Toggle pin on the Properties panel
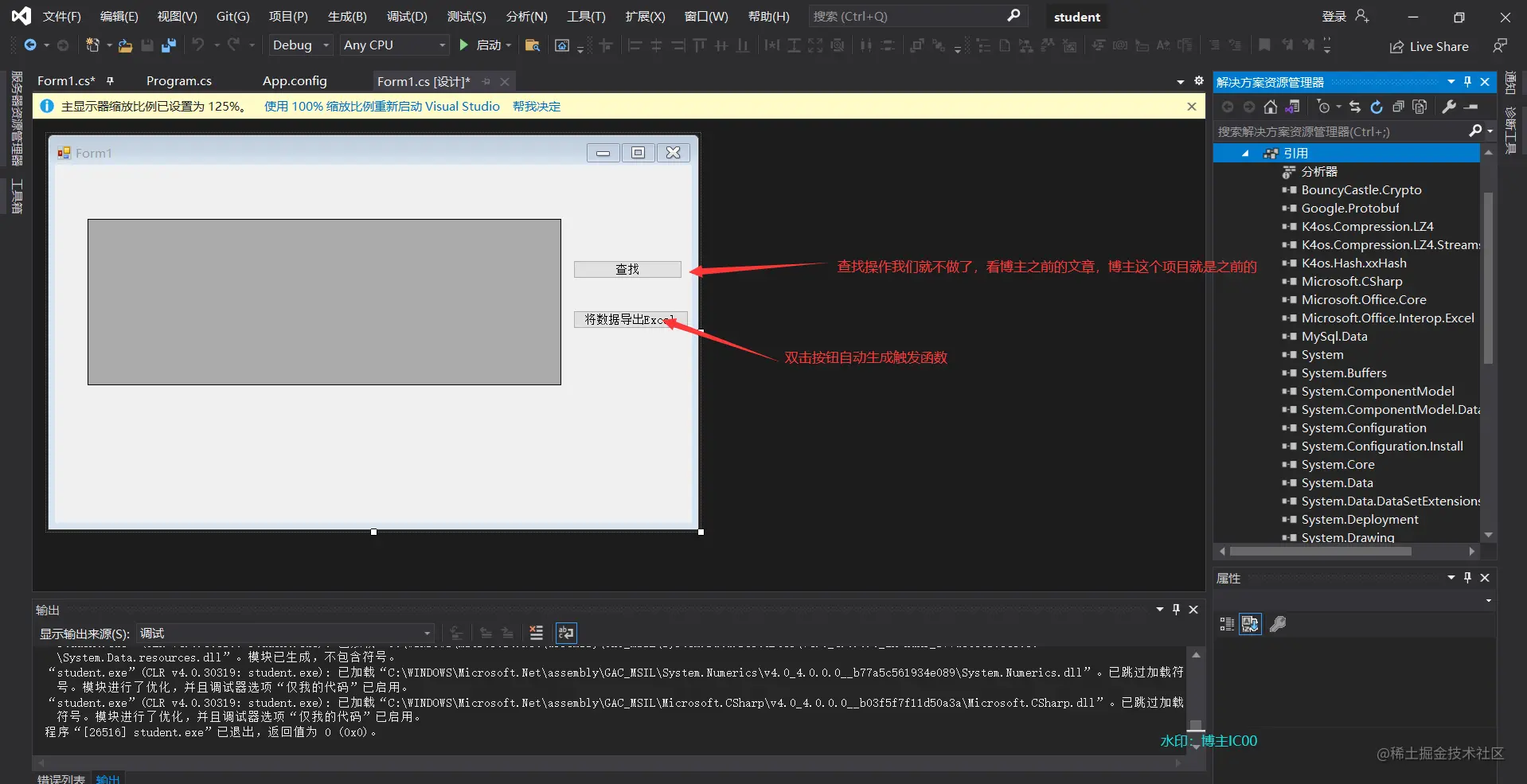Image resolution: width=1527 pixels, height=784 pixels. (1467, 578)
